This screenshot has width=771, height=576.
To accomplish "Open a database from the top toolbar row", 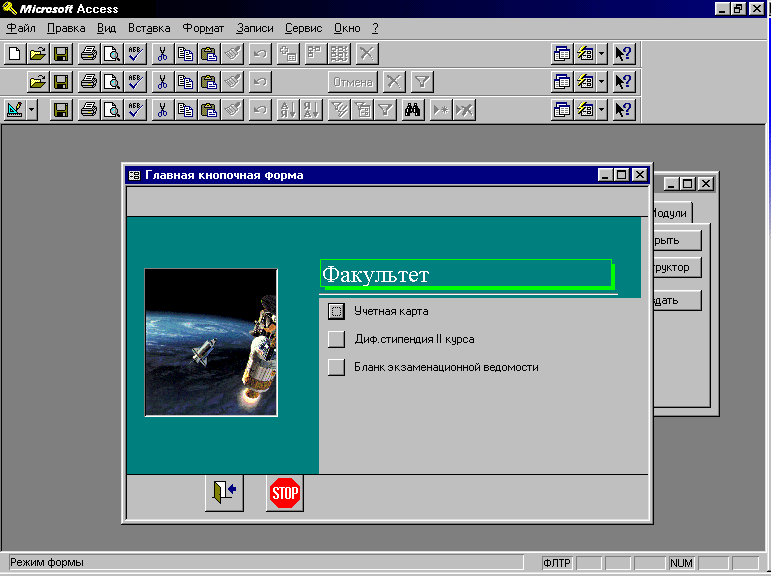I will (x=38, y=54).
